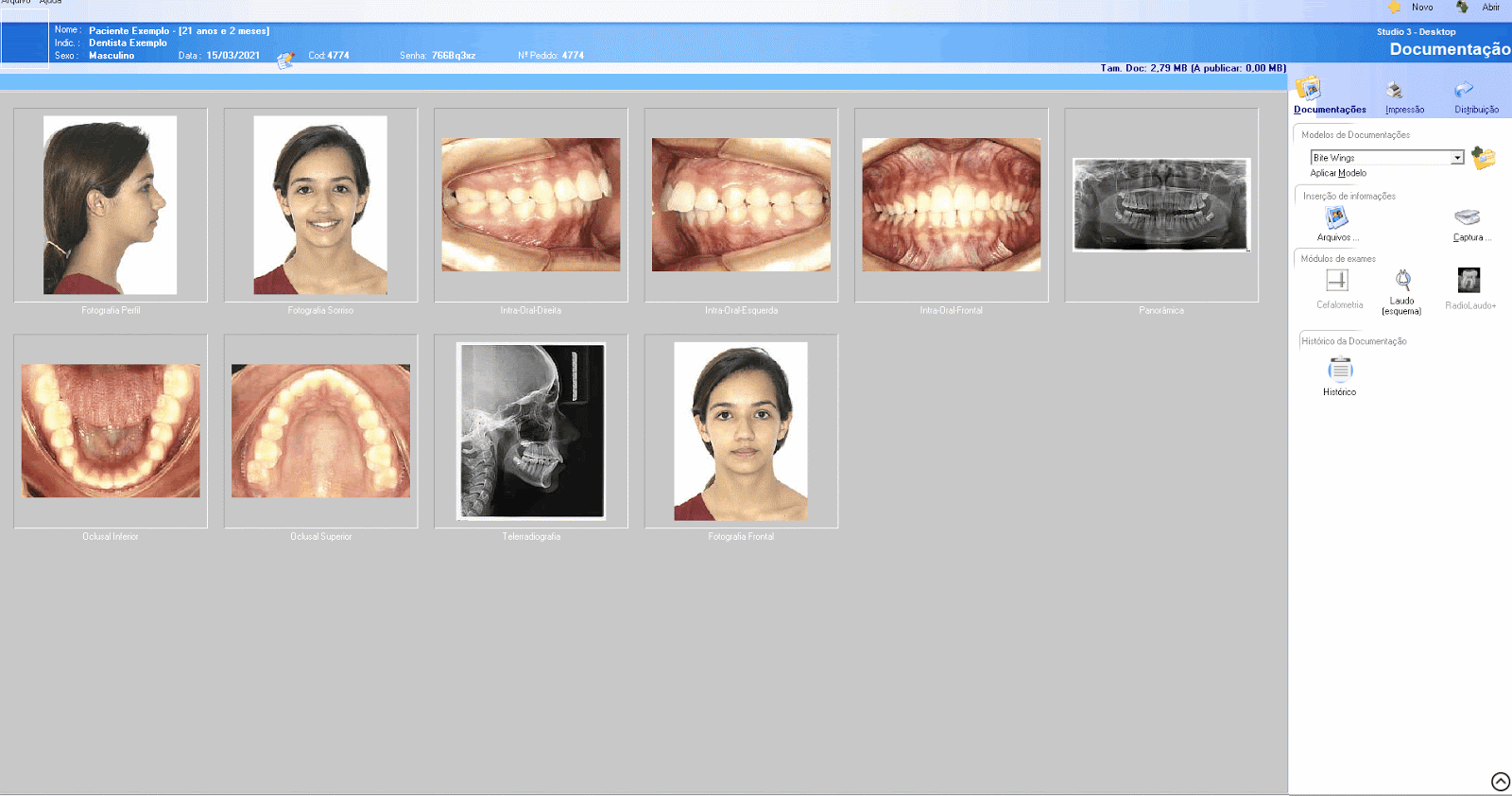Viewport: 1512px width, 796px height.
Task: Select the Intra-Oral-Direita photo
Action: click(x=531, y=205)
